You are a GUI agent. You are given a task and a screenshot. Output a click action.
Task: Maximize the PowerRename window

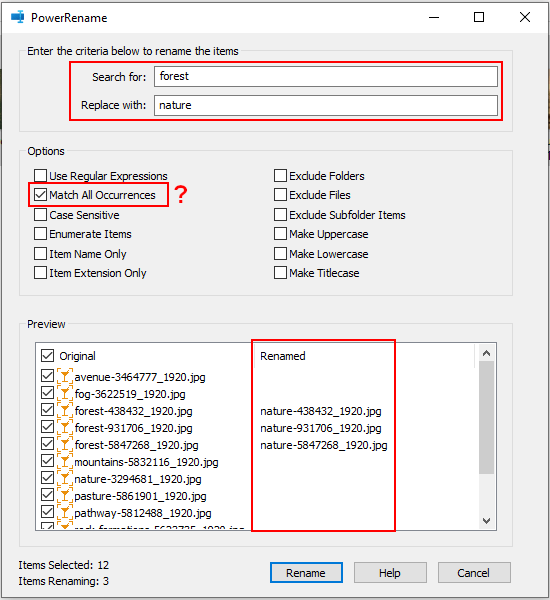(479, 17)
